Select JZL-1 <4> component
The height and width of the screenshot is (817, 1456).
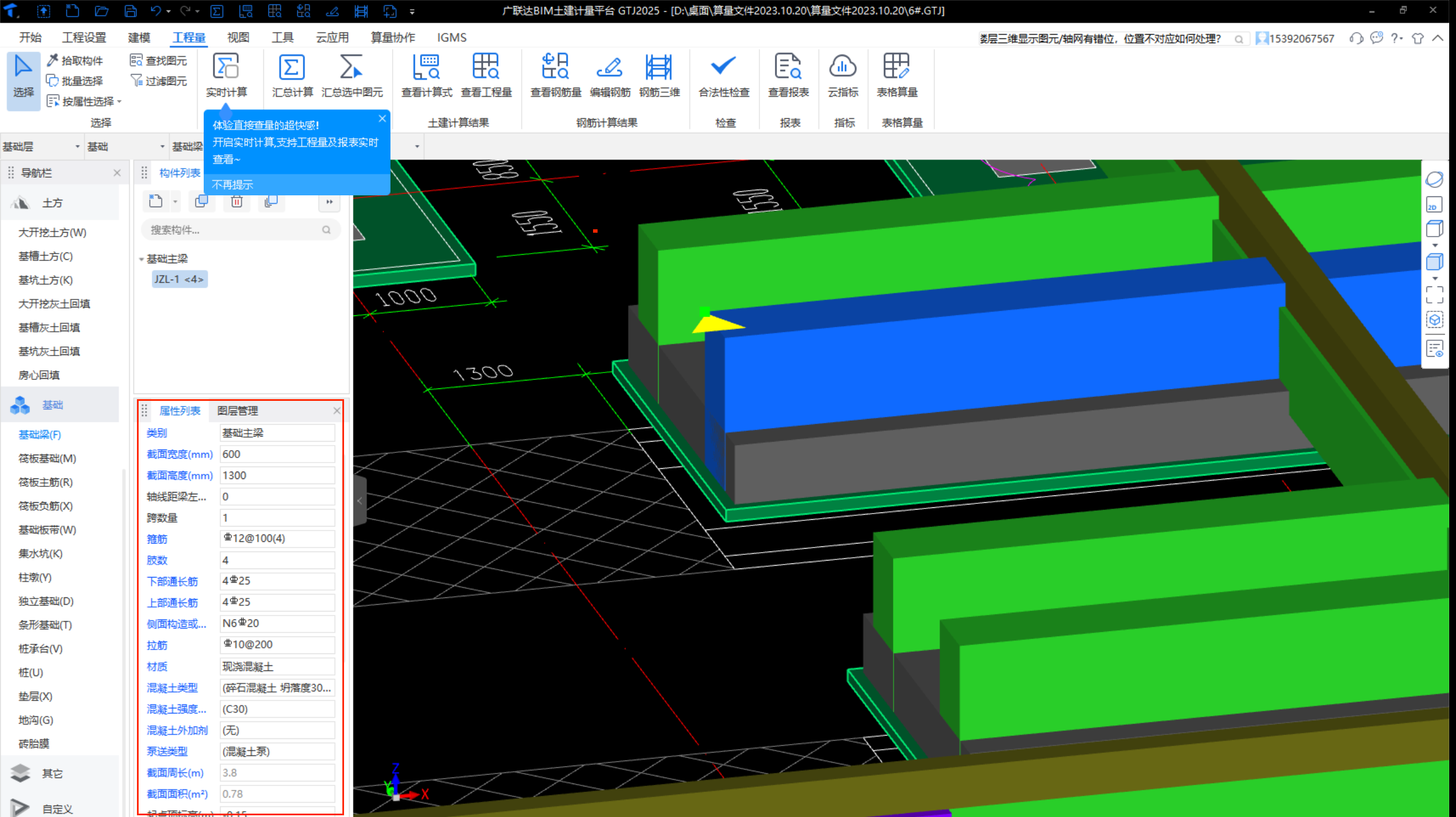pos(179,279)
